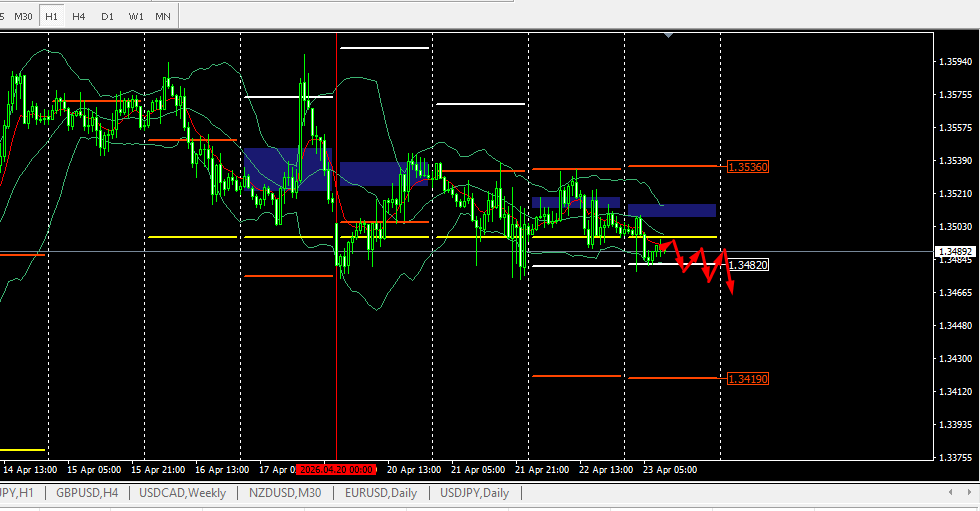This screenshot has height=511, width=980.
Task: Click 1.34665 on the price scale
Action: (956, 292)
